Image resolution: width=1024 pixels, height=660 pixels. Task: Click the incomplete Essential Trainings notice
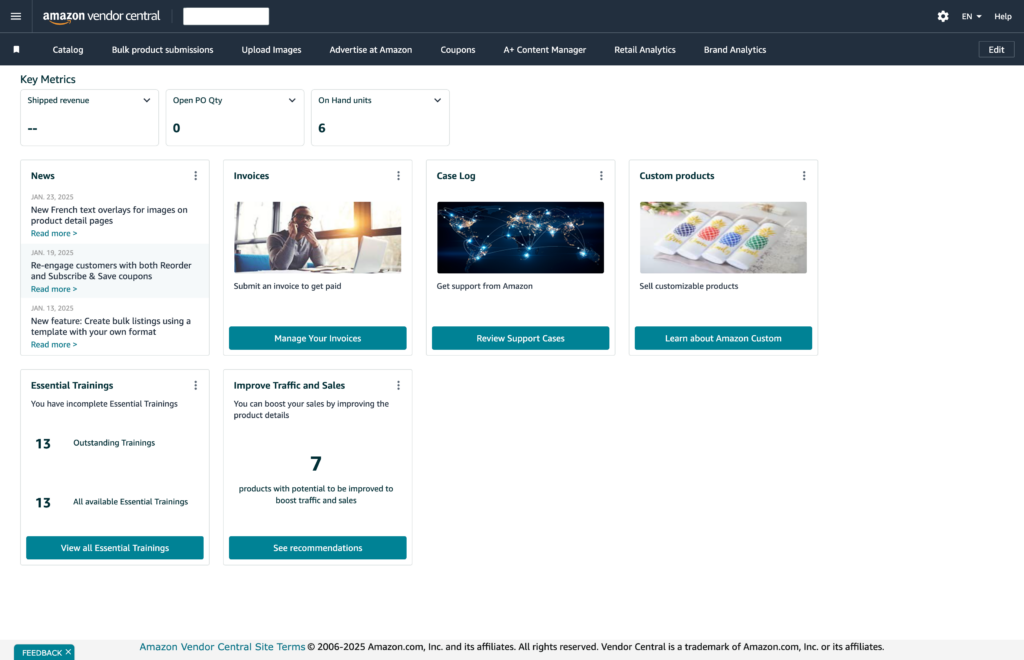coord(104,403)
